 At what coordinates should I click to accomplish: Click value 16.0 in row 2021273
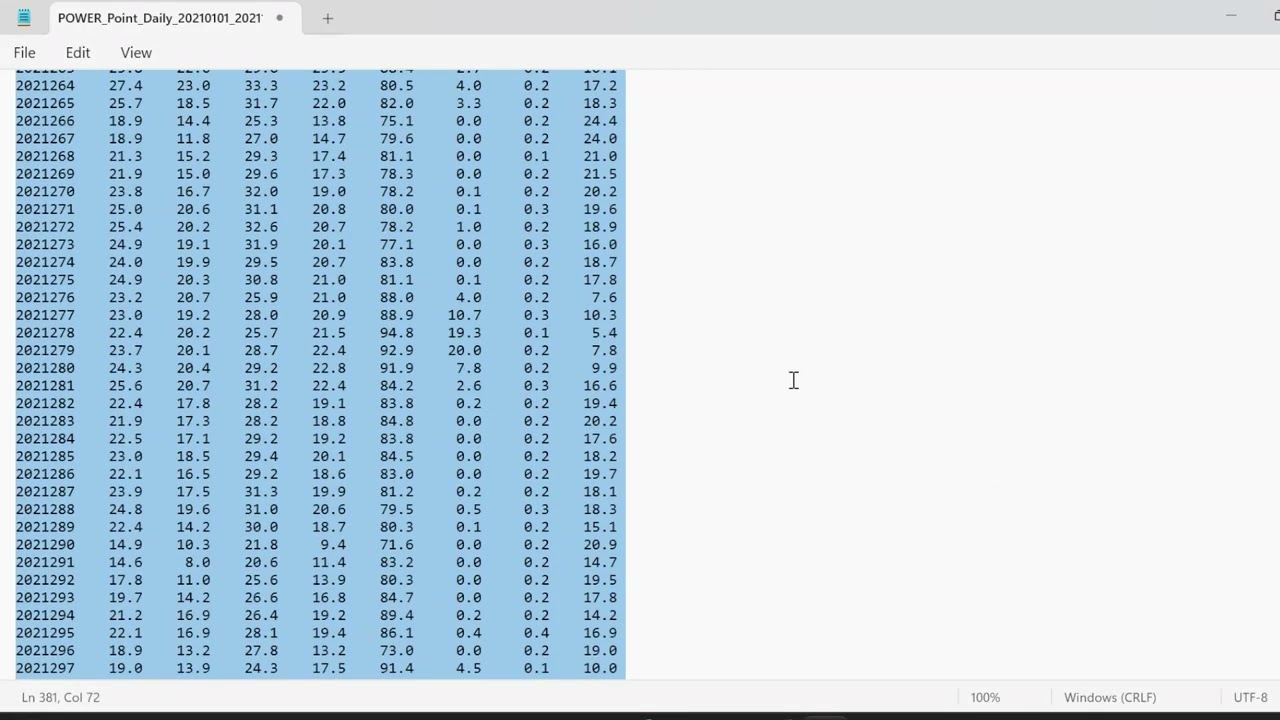tap(600, 244)
